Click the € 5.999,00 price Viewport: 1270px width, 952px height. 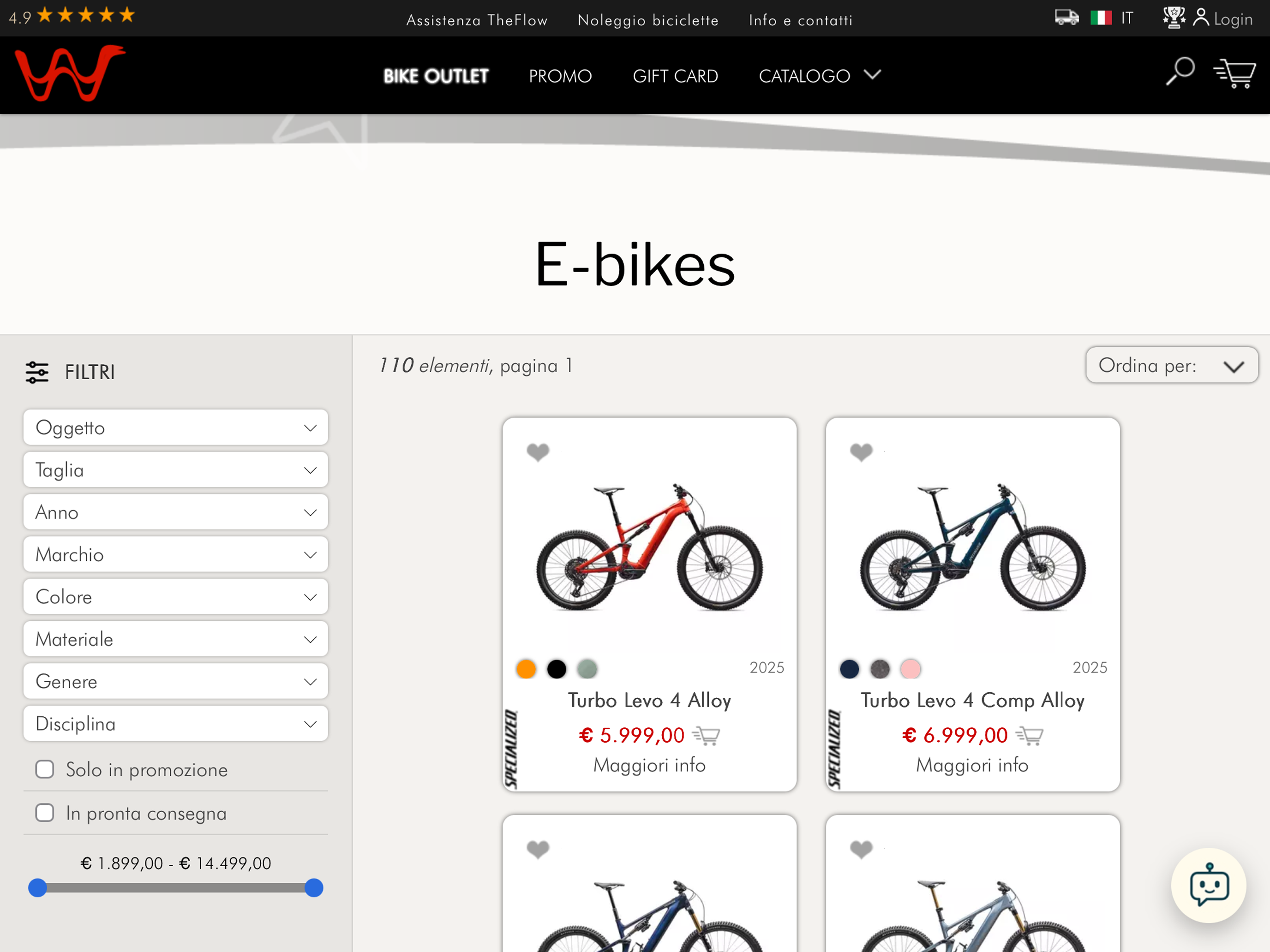pos(632,735)
